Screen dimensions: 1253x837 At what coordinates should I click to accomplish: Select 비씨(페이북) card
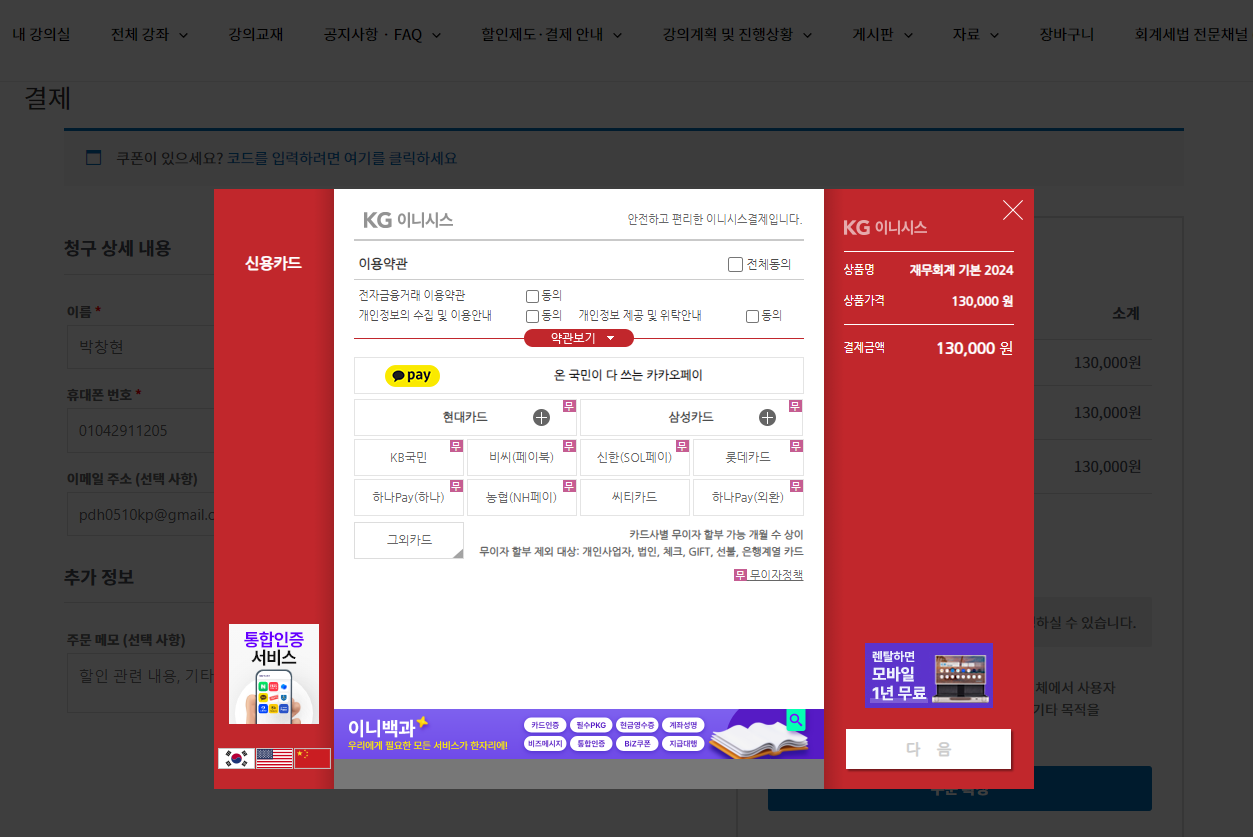click(522, 457)
